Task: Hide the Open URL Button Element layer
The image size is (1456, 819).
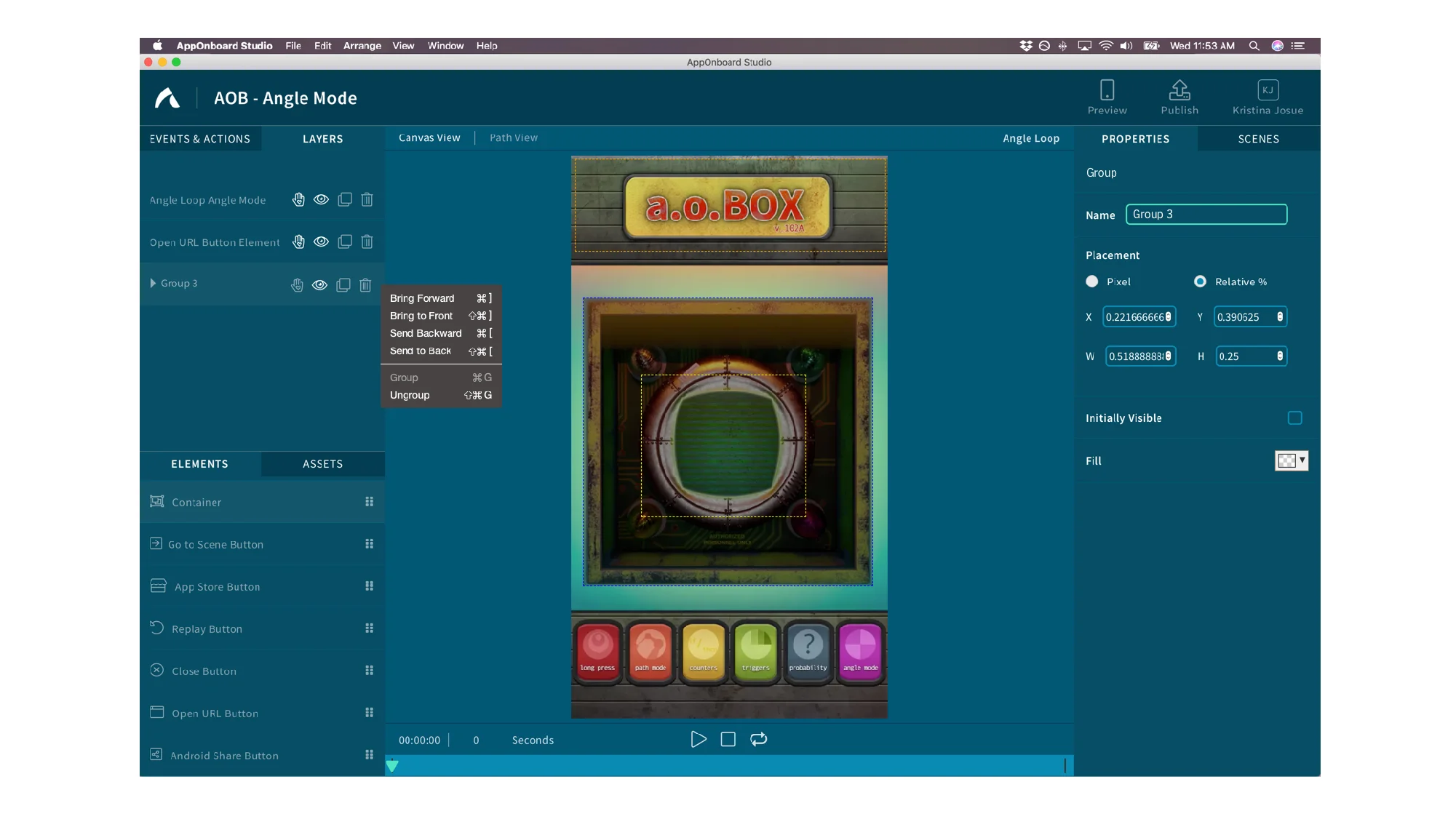Action: (321, 241)
